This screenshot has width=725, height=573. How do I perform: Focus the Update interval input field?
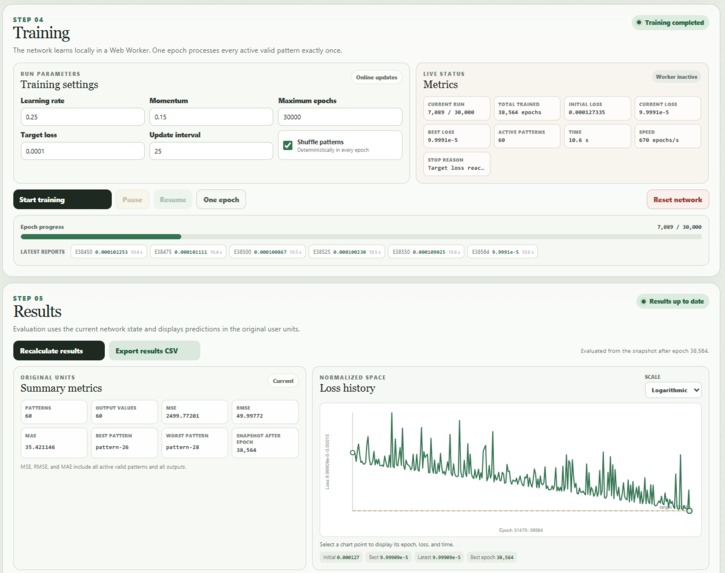pyautogui.click(x=211, y=151)
